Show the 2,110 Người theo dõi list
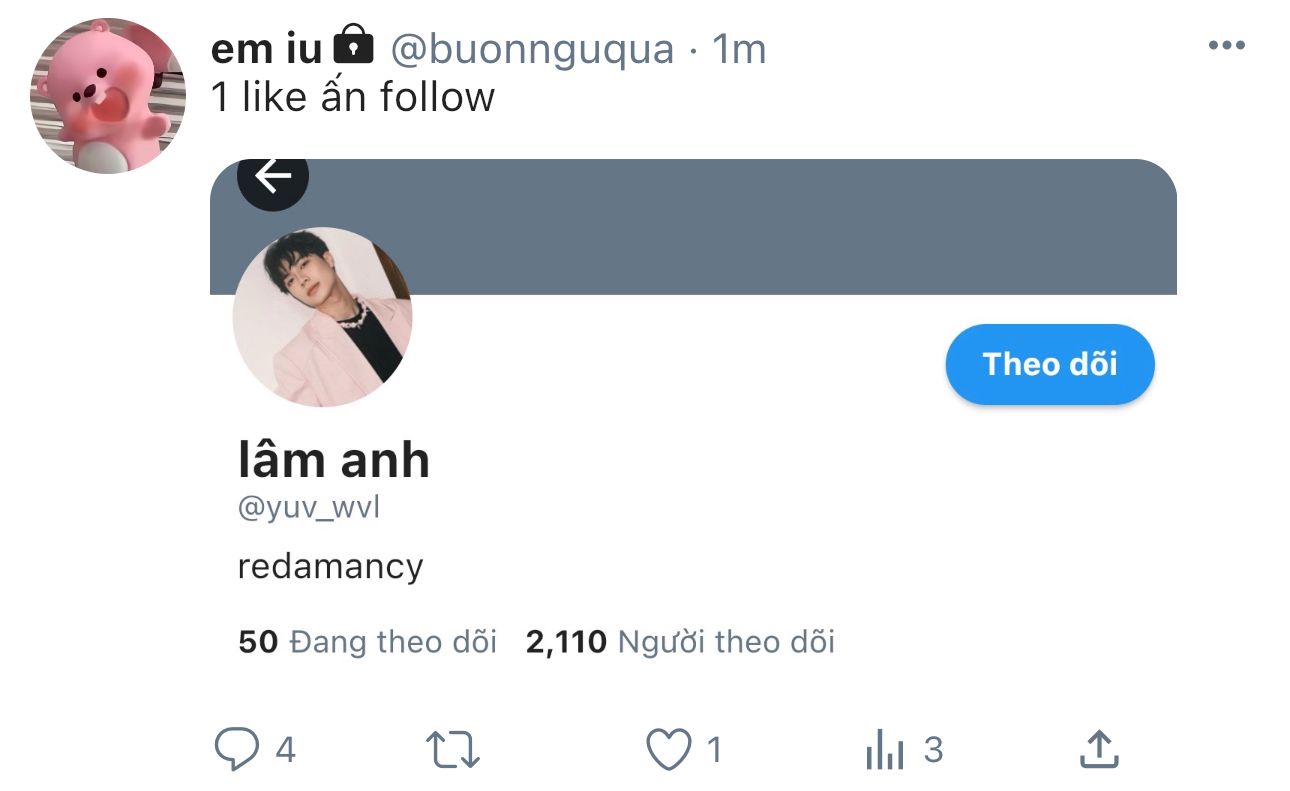 [x=680, y=642]
